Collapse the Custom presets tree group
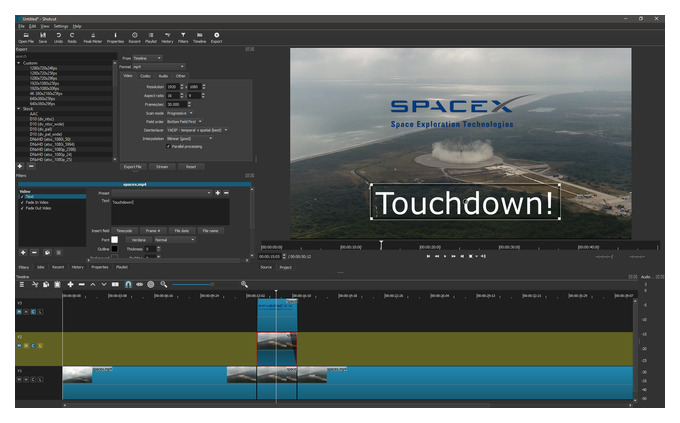Image resolution: width=680 pixels, height=423 pixels. pos(19,63)
